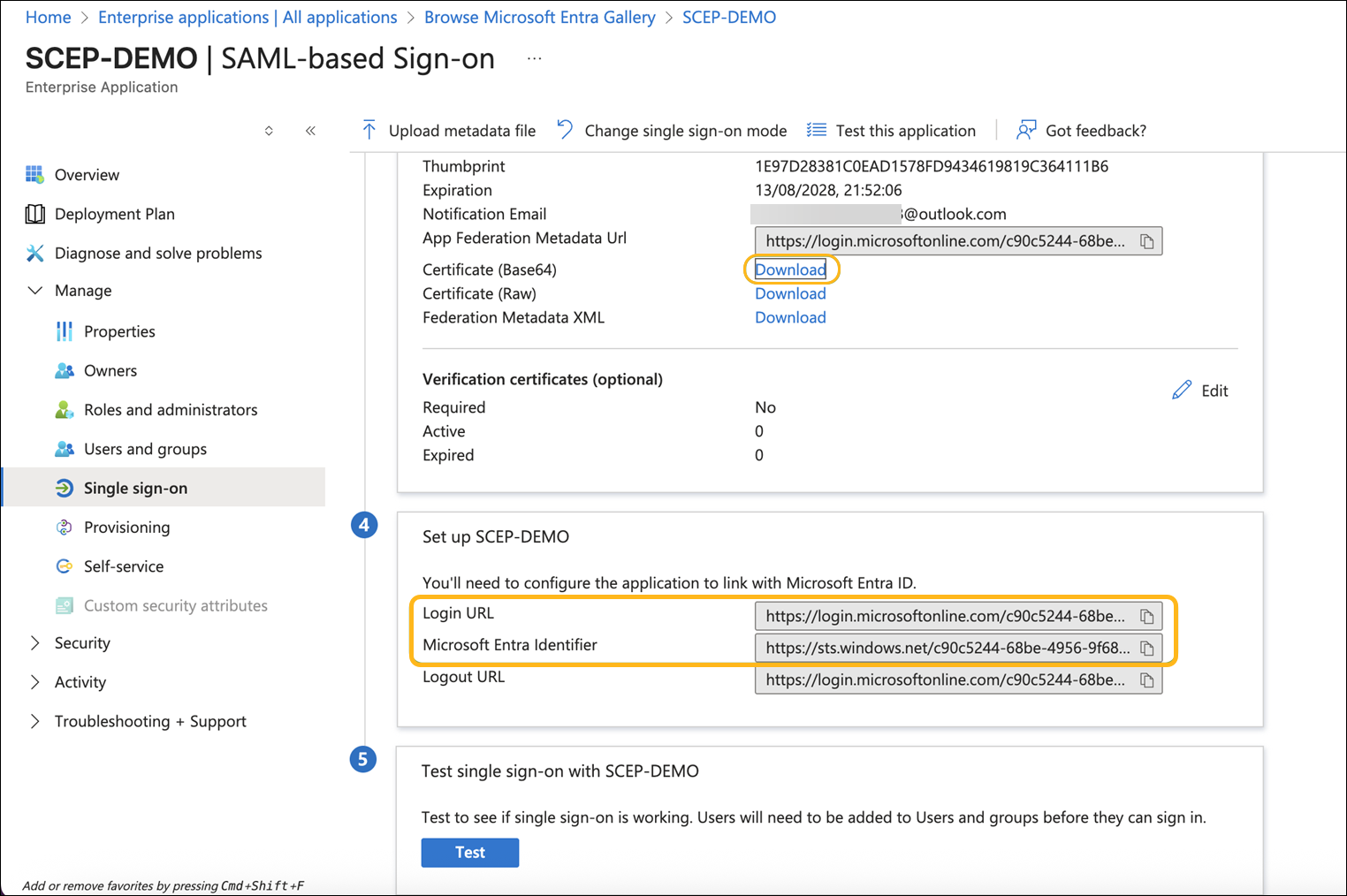
Task: Download the Federation Metadata XML
Action: (790, 318)
